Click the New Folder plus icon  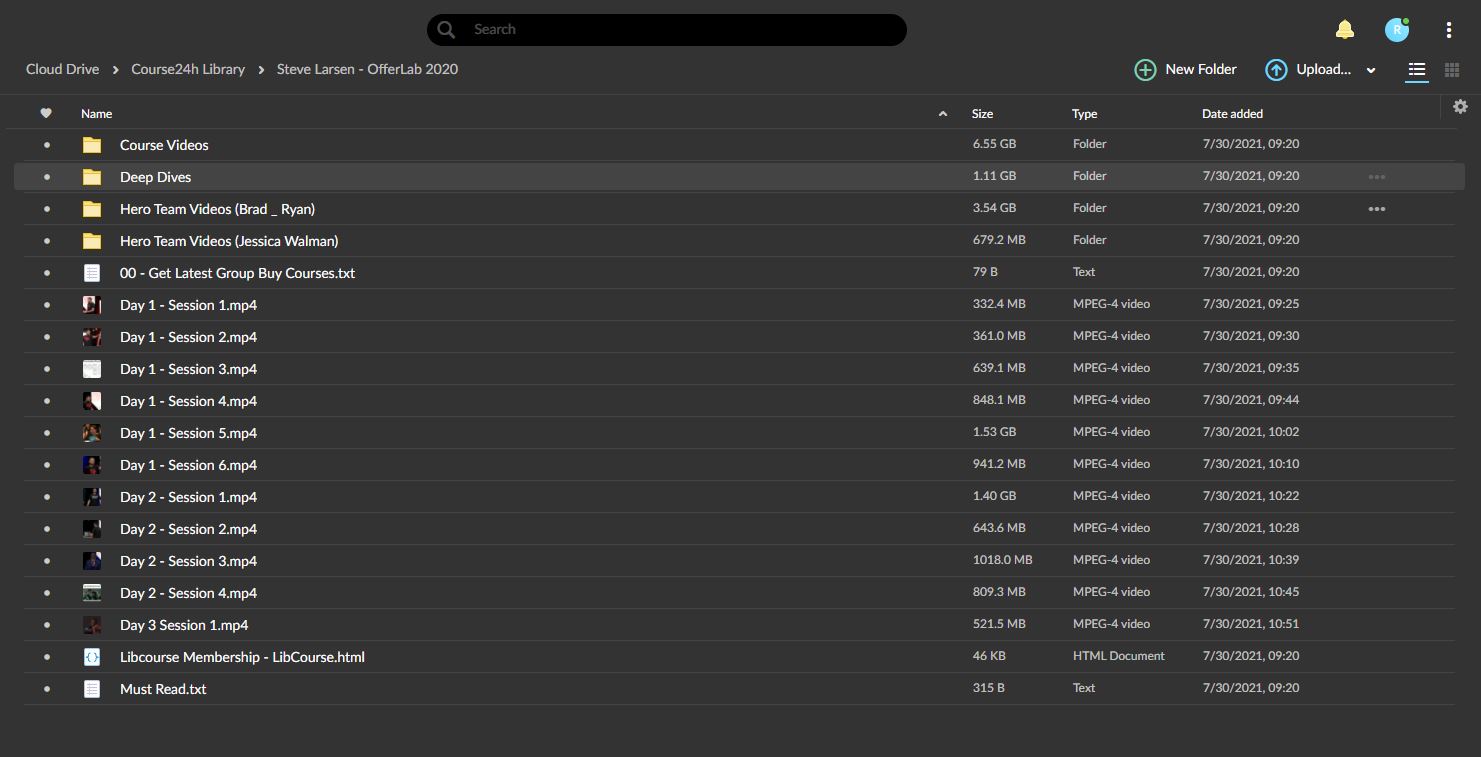point(1144,69)
